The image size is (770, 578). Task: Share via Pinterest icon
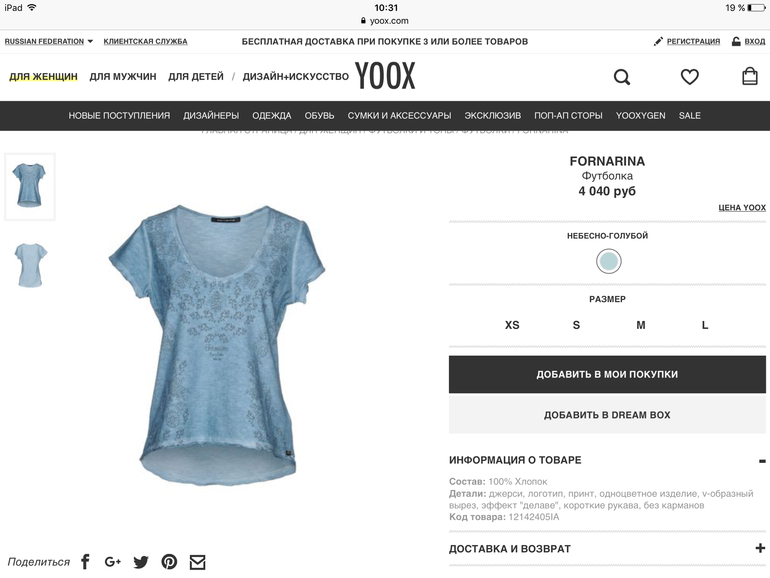pos(169,561)
